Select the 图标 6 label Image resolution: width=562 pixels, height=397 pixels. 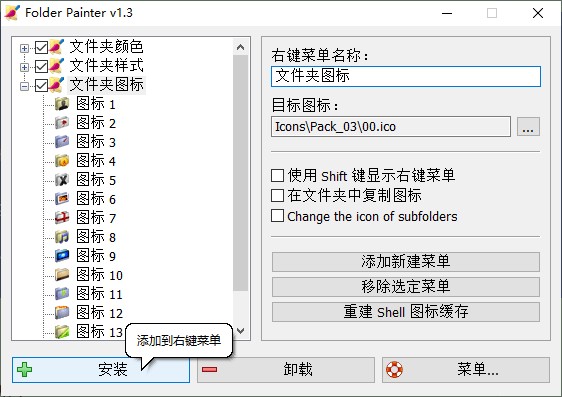pyautogui.click(x=96, y=199)
